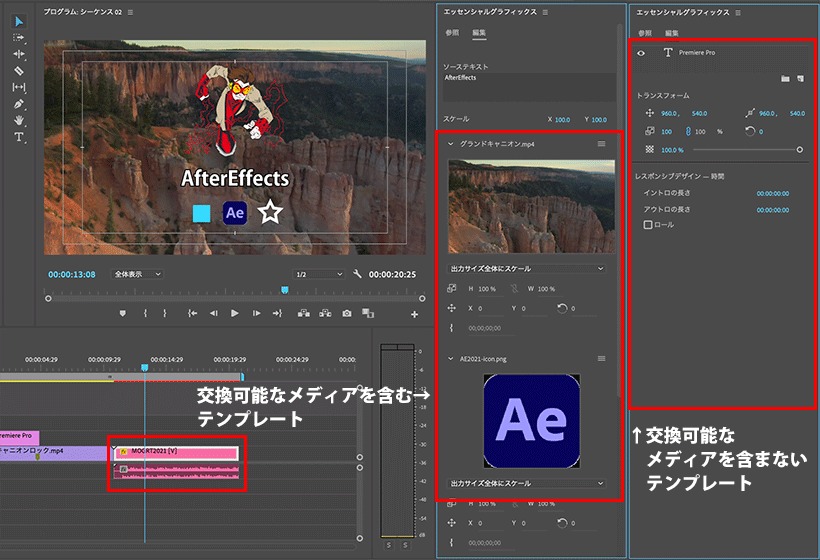Select the Hand tool

click(19, 120)
